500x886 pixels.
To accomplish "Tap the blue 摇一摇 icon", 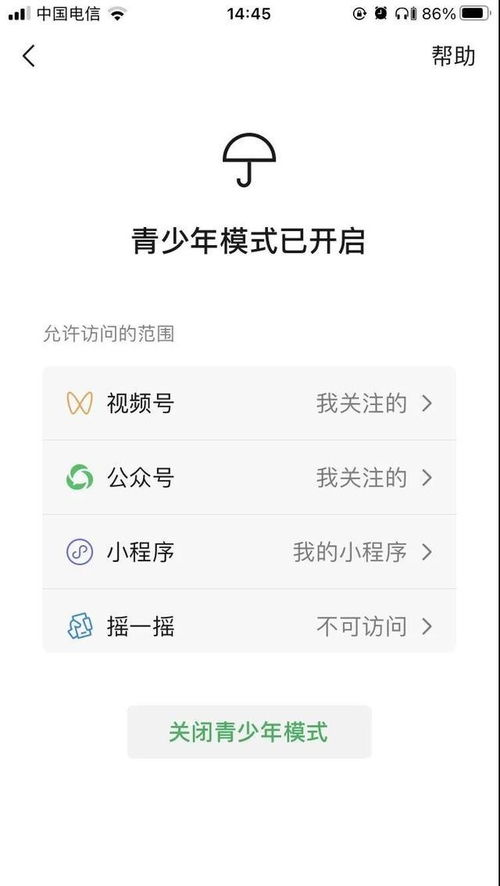I will (80, 627).
